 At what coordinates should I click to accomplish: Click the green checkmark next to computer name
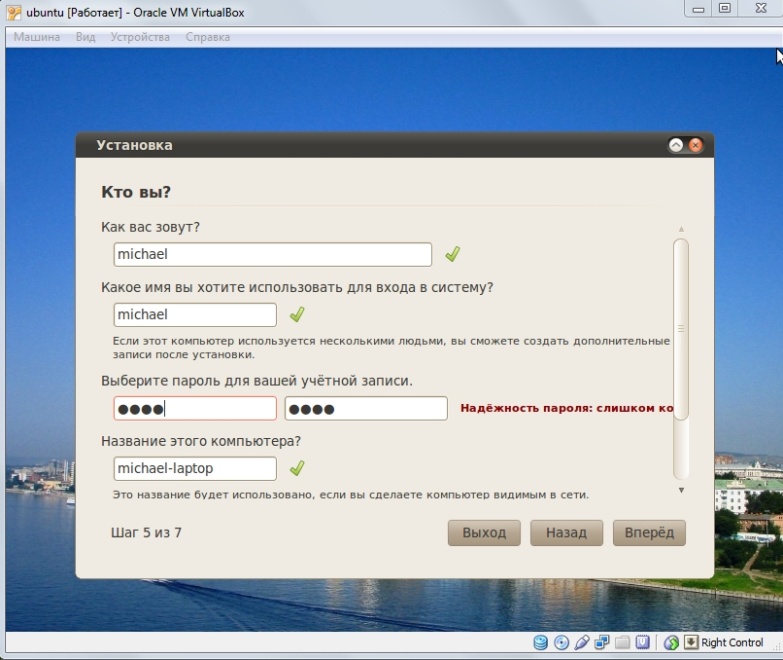click(297, 468)
